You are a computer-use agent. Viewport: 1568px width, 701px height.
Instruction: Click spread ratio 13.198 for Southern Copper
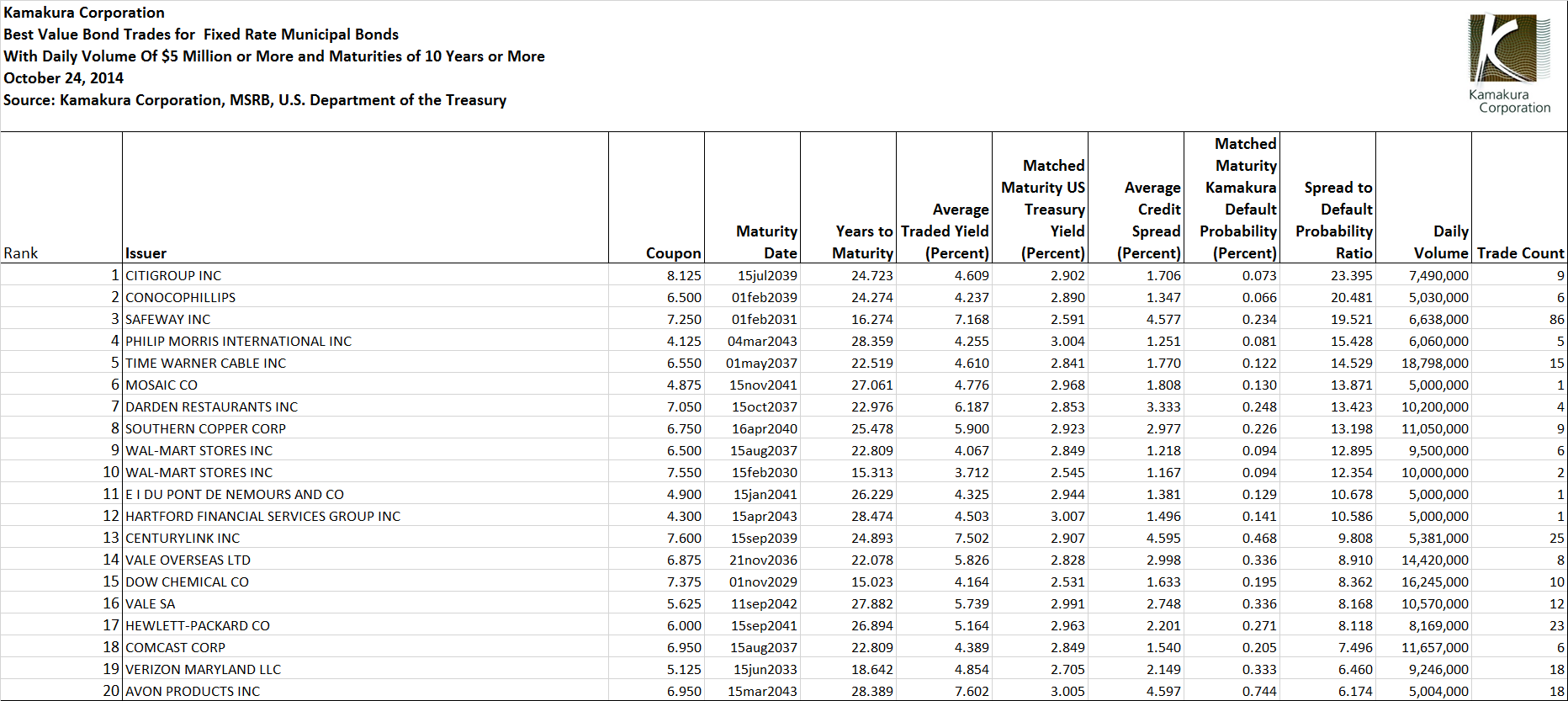[1352, 429]
